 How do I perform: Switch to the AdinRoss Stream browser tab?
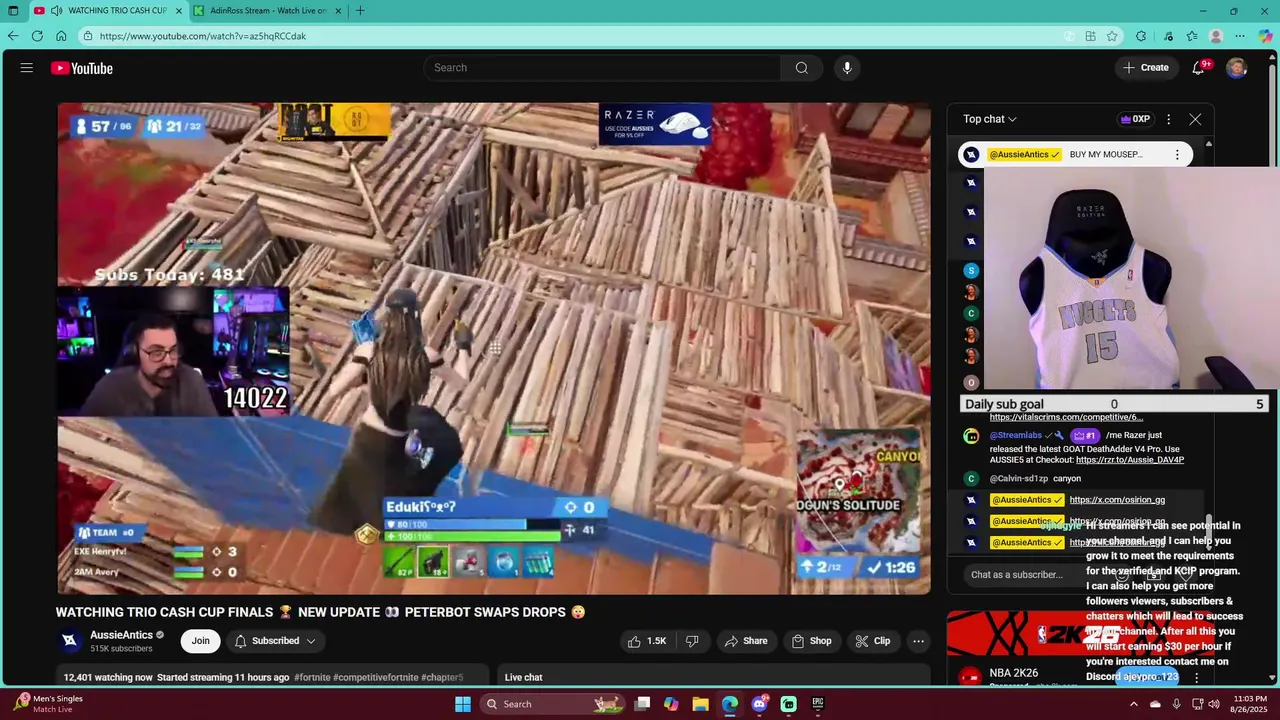click(268, 11)
